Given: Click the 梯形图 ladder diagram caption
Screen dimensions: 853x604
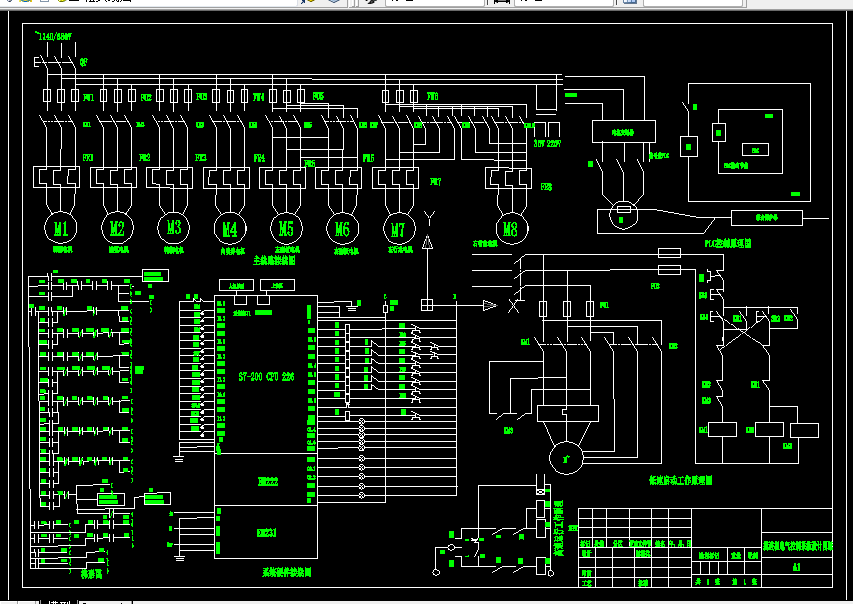Looking at the screenshot, I should [91, 574].
